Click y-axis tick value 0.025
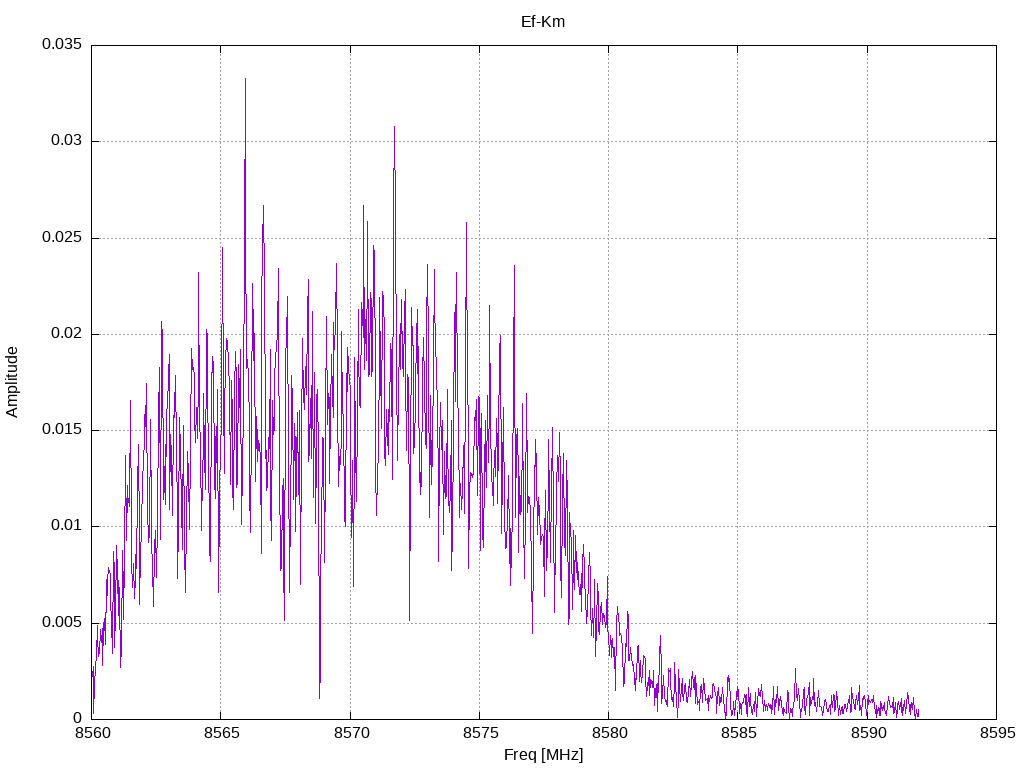Viewport: 1024px width, 768px height. [x=62, y=238]
